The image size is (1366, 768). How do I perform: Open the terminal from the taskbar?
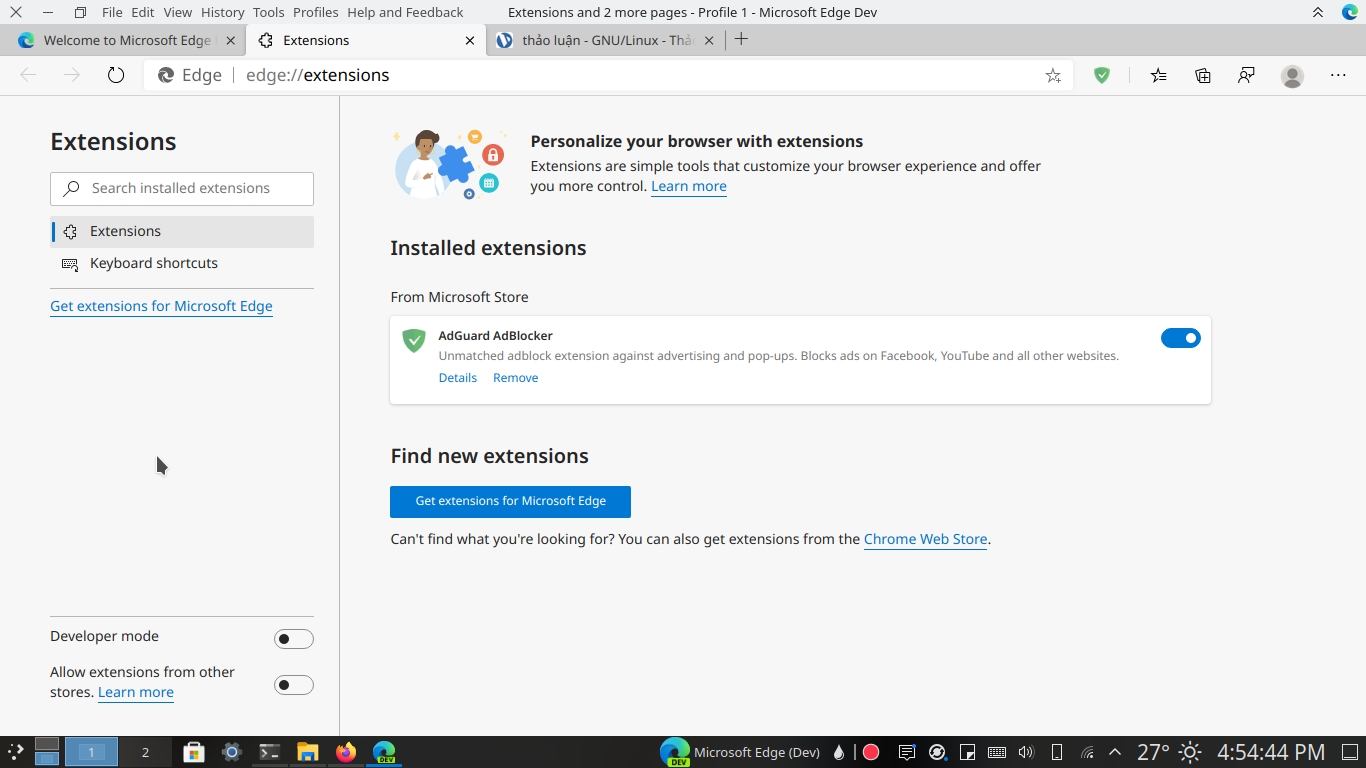click(x=270, y=752)
